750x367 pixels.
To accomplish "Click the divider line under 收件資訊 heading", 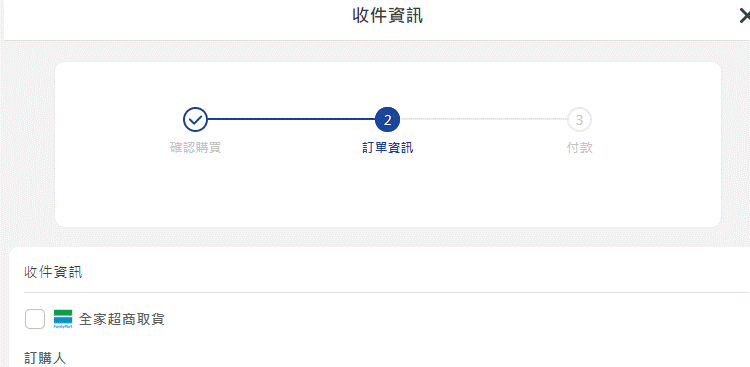I will 386,292.
